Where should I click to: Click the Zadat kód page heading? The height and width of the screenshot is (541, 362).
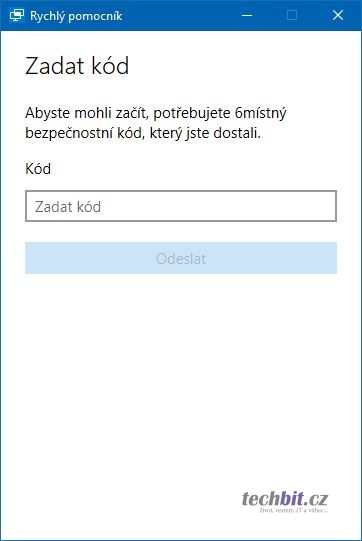pyautogui.click(x=77, y=66)
